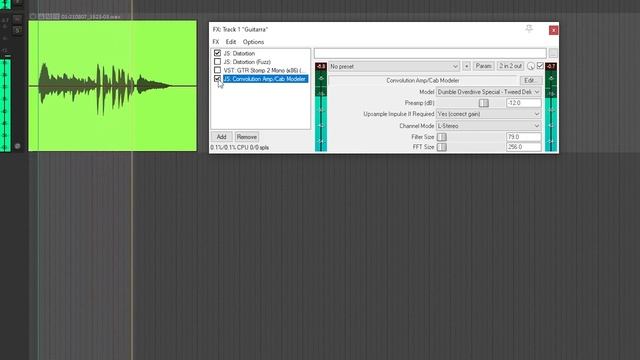
Task: Open the No preset dropdown
Action: click(394, 66)
